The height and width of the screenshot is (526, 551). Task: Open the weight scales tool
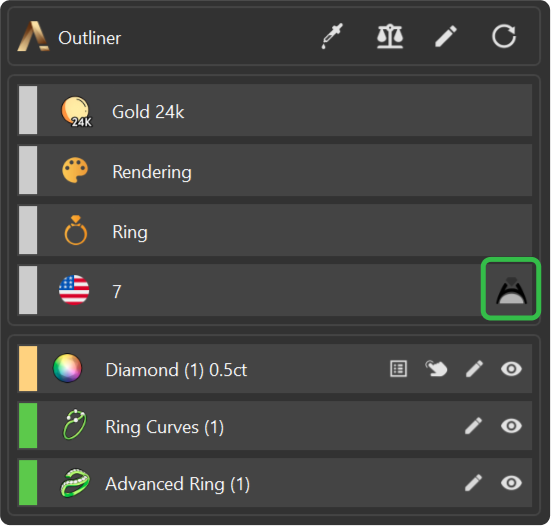coord(390,36)
